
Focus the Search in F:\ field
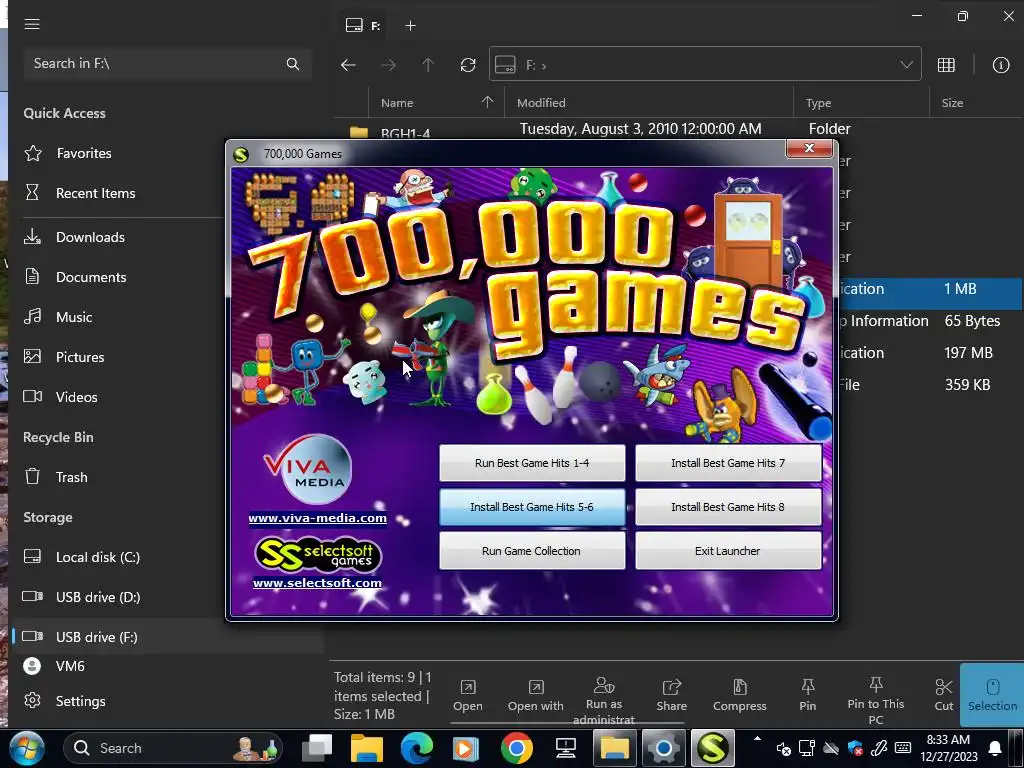coord(167,64)
